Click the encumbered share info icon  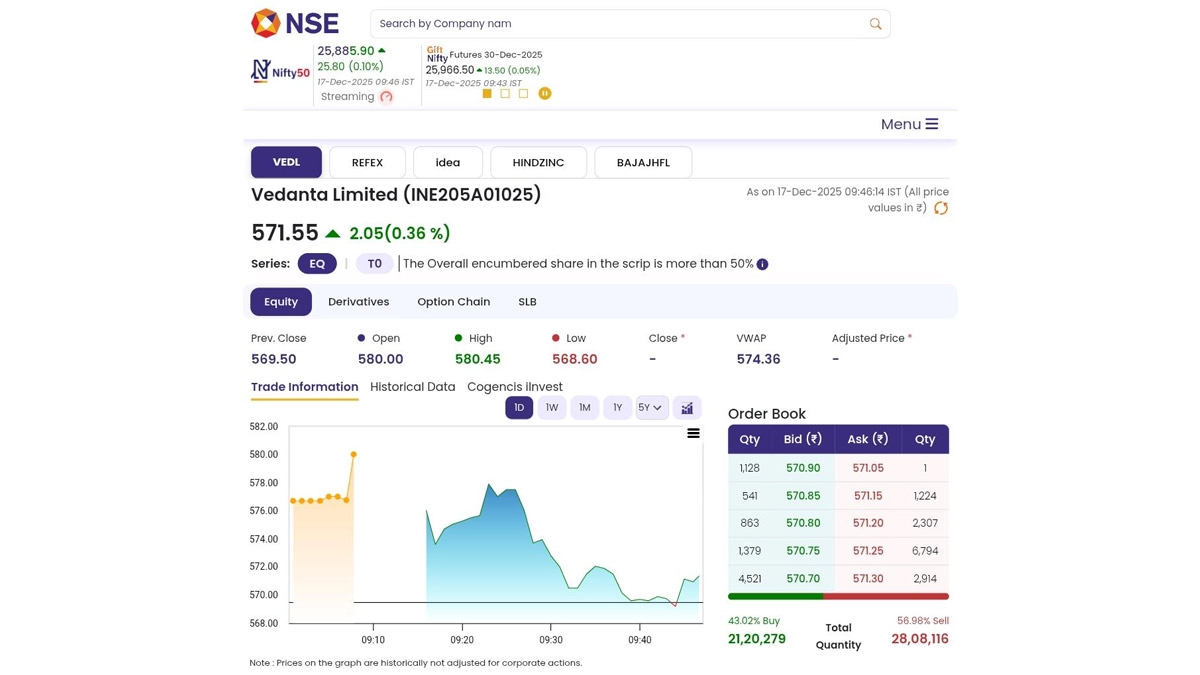(762, 264)
